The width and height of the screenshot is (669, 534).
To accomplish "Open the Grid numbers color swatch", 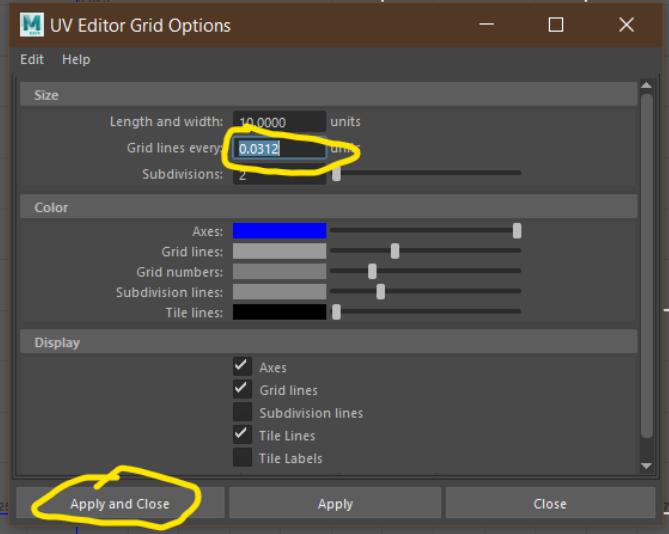I will click(279, 271).
